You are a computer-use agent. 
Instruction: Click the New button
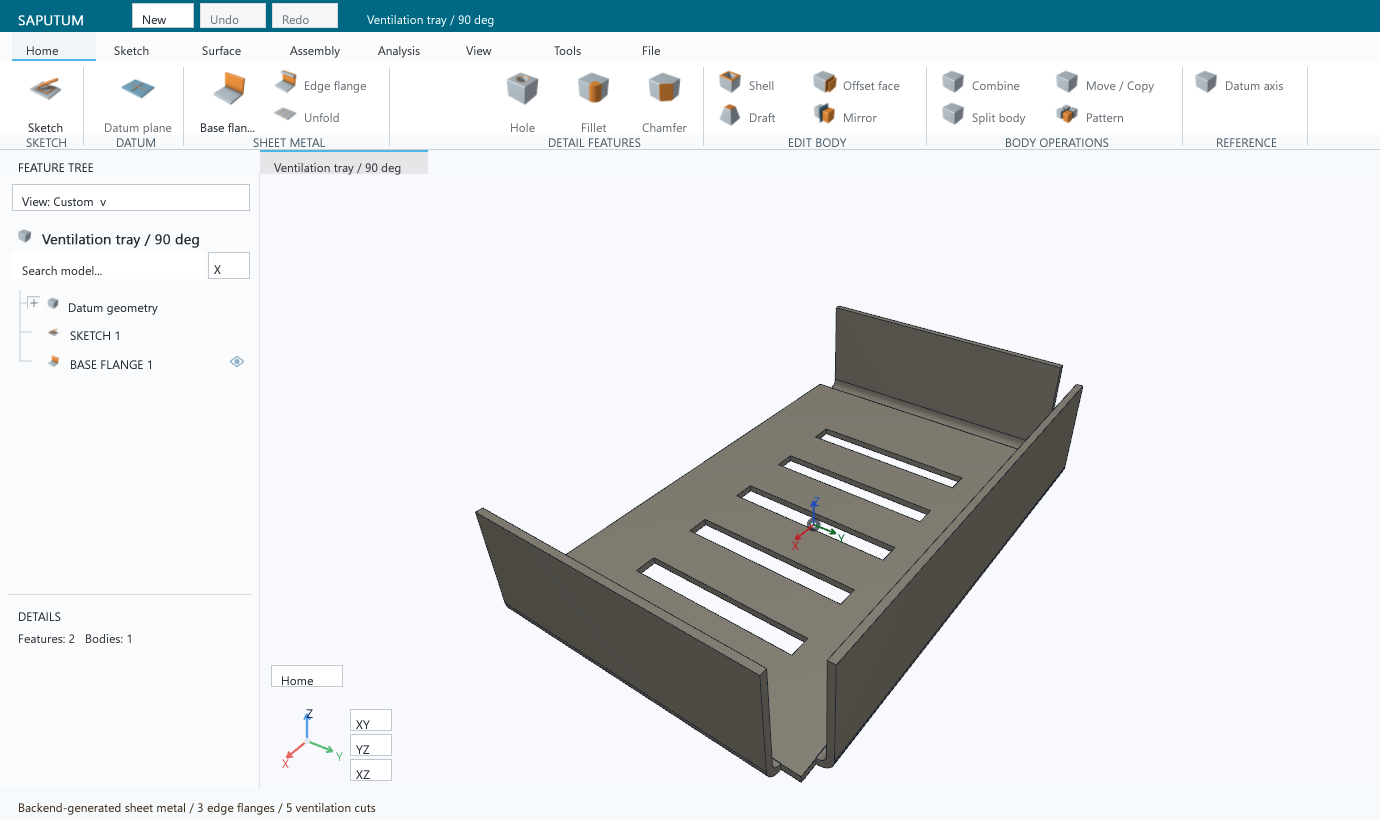tap(163, 15)
